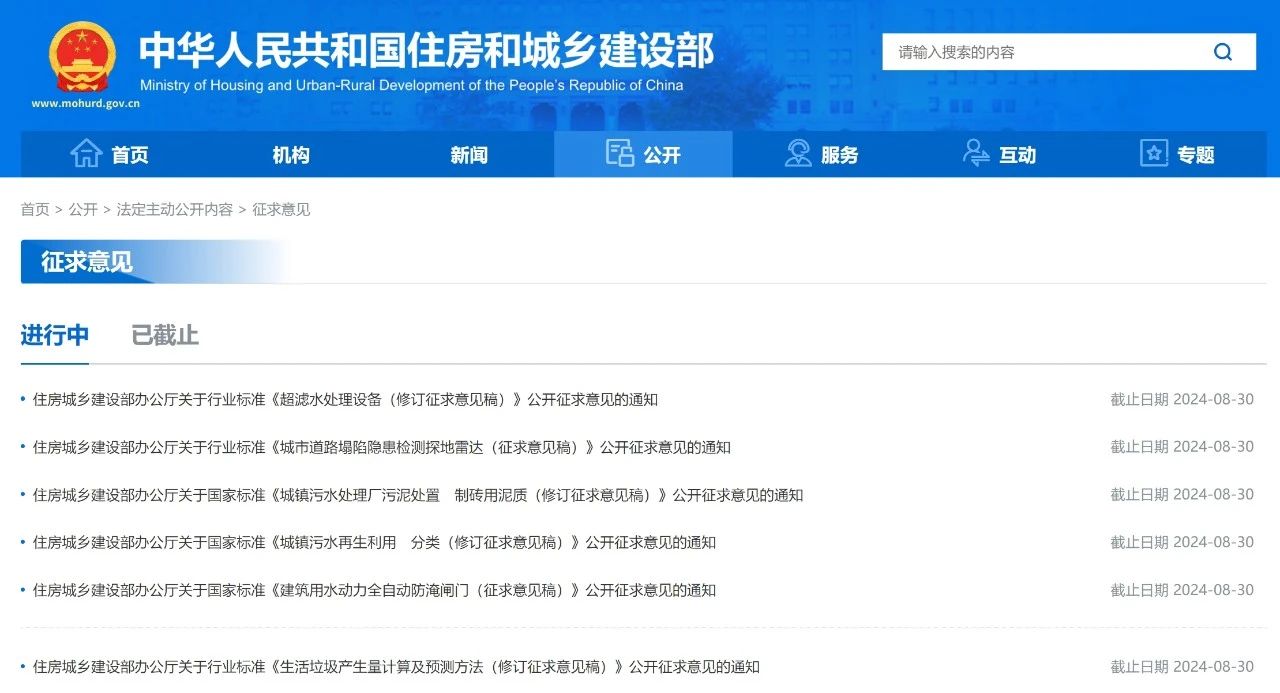The width and height of the screenshot is (1280, 693).
Task: Open 城镇污水再生利用 分类 notice
Action: pos(374,543)
